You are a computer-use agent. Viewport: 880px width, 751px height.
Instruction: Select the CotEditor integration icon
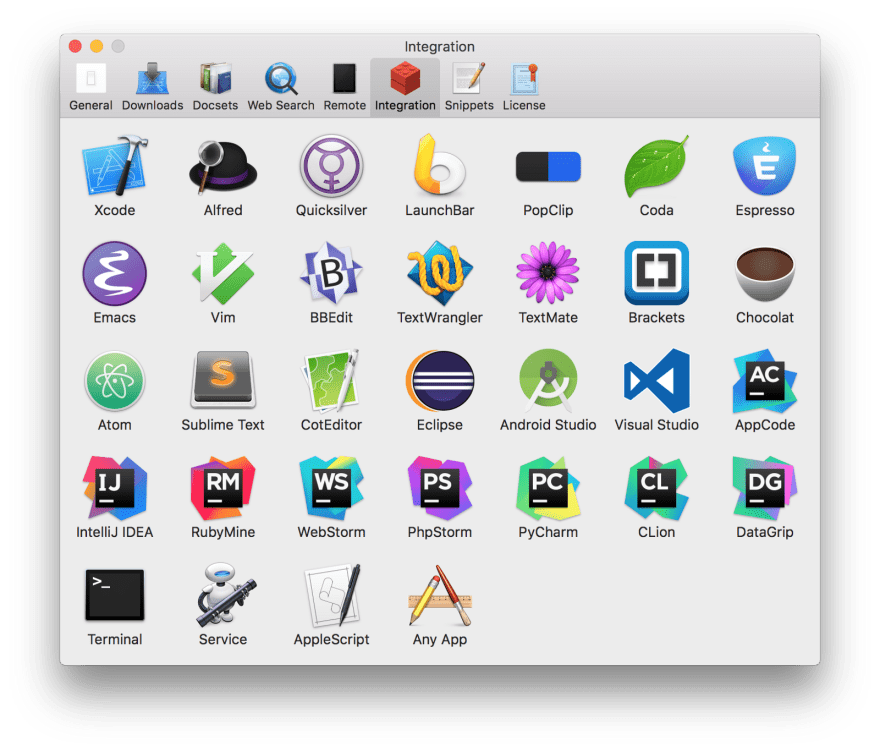[x=331, y=381]
